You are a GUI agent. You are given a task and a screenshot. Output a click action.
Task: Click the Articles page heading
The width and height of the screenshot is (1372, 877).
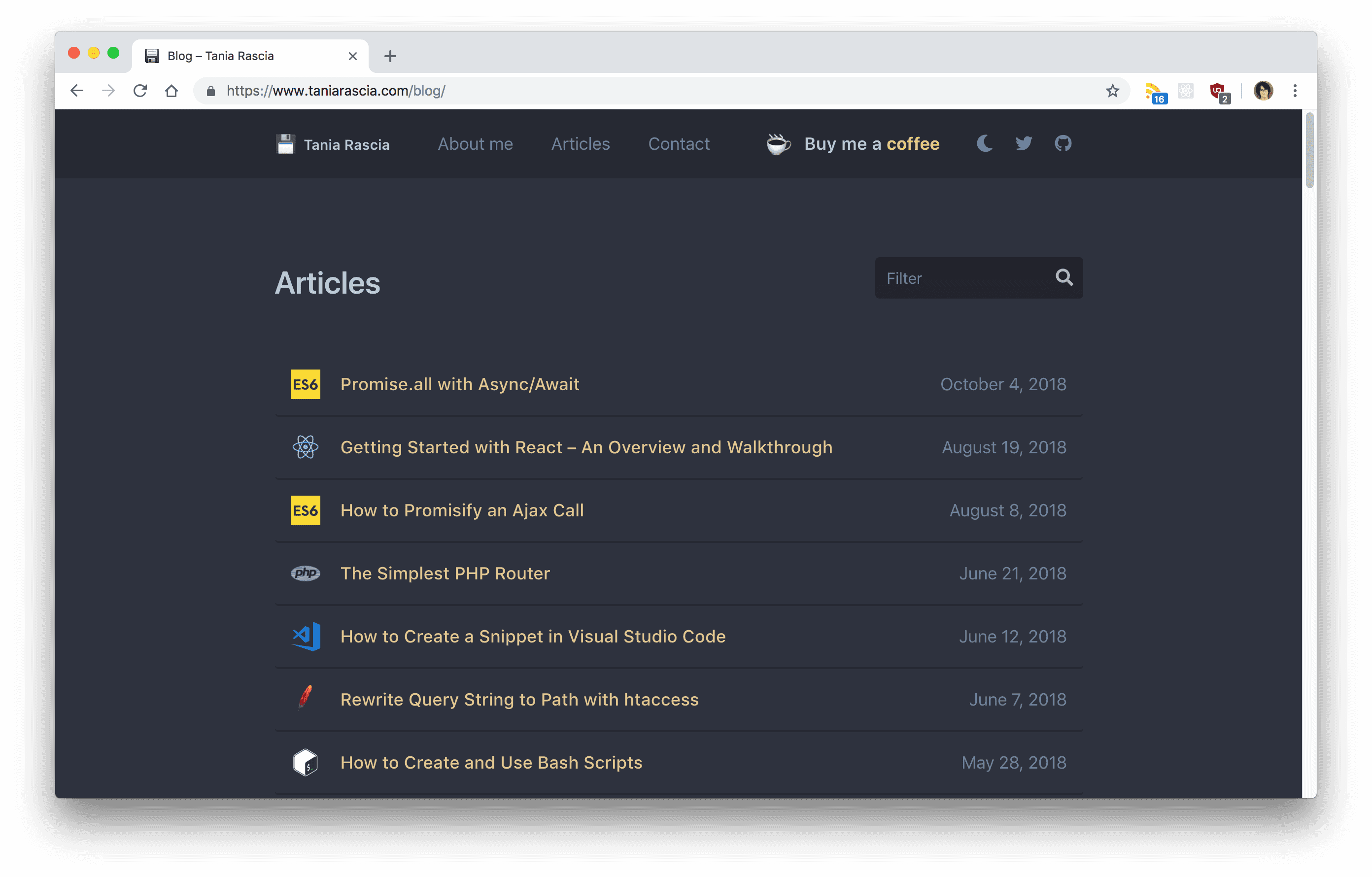pyautogui.click(x=328, y=283)
